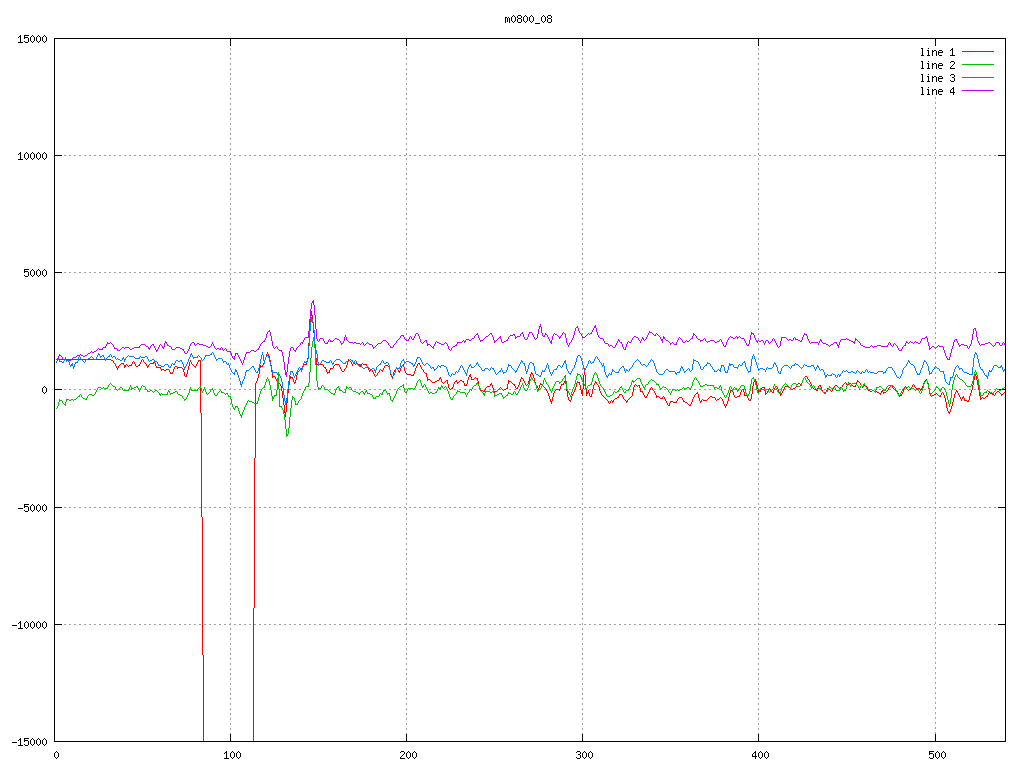
Task: Click the -10000 y-axis tick label
Action: (x=29, y=624)
